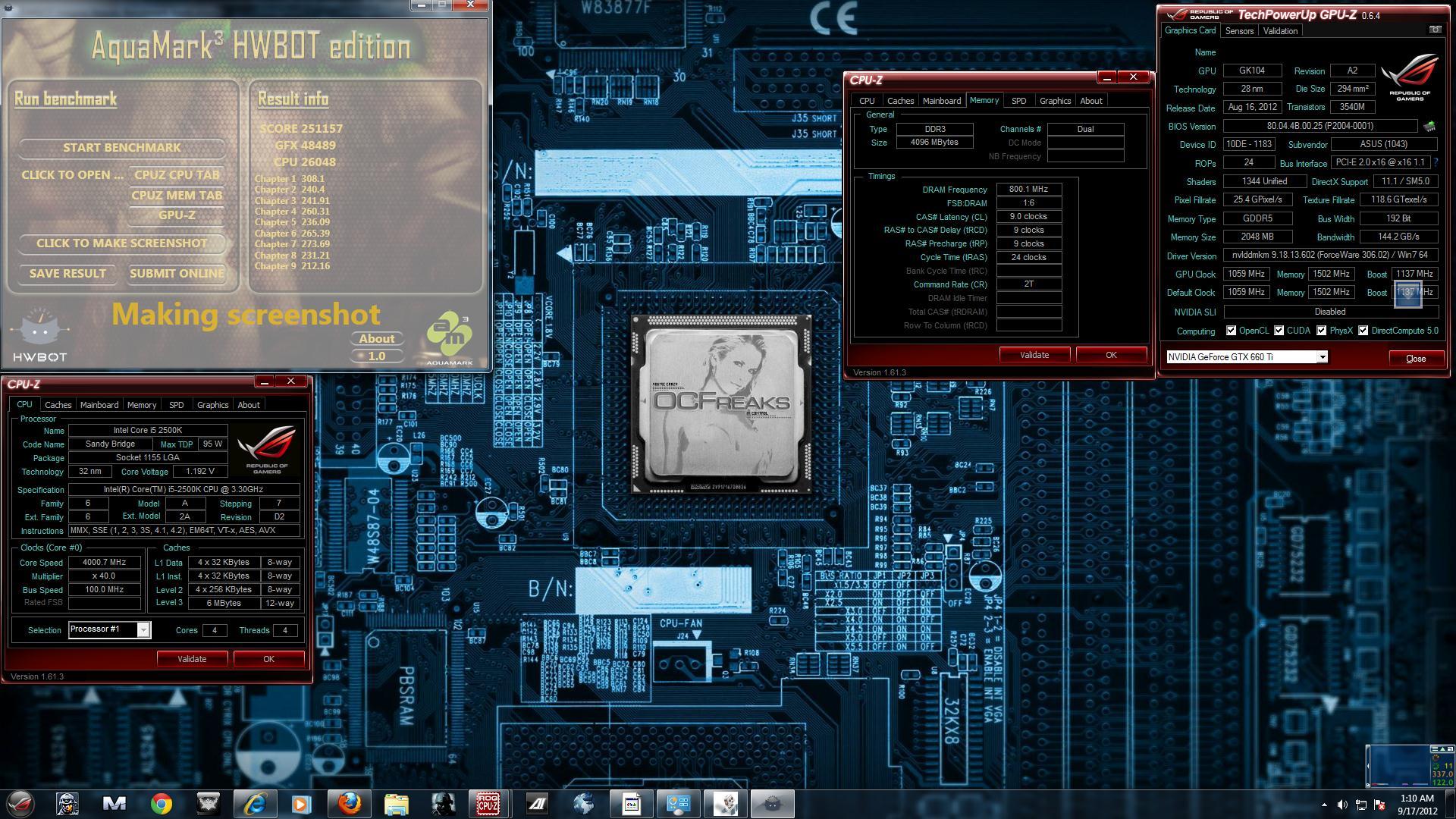Image resolution: width=1456 pixels, height=819 pixels.
Task: Click the GPU-Z BIOS save chip icon
Action: click(1430, 126)
